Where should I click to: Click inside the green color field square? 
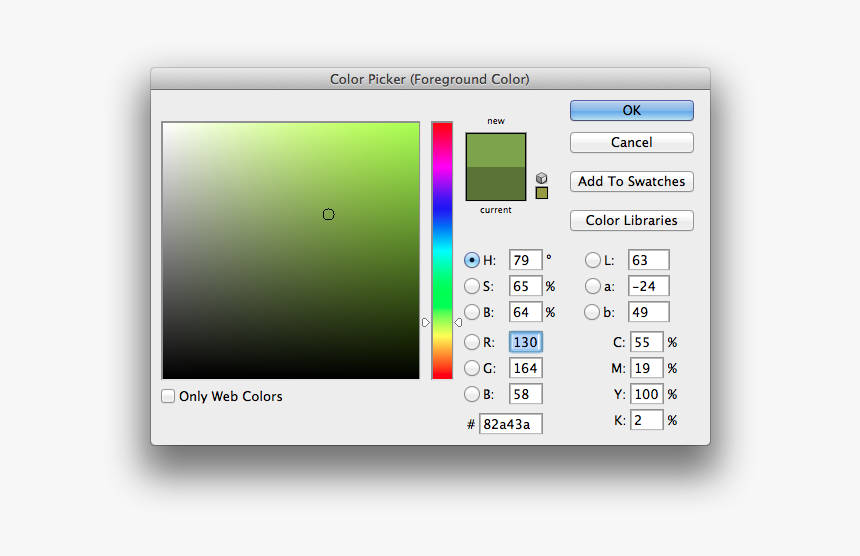pyautogui.click(x=291, y=251)
